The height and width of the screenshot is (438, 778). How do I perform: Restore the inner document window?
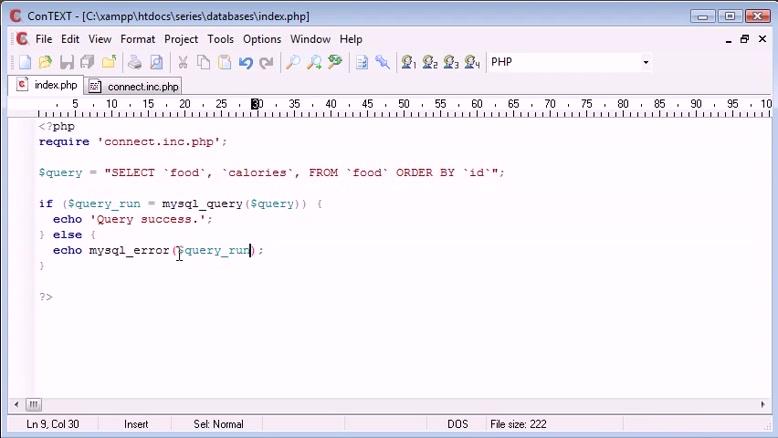pyautogui.click(x=745, y=39)
